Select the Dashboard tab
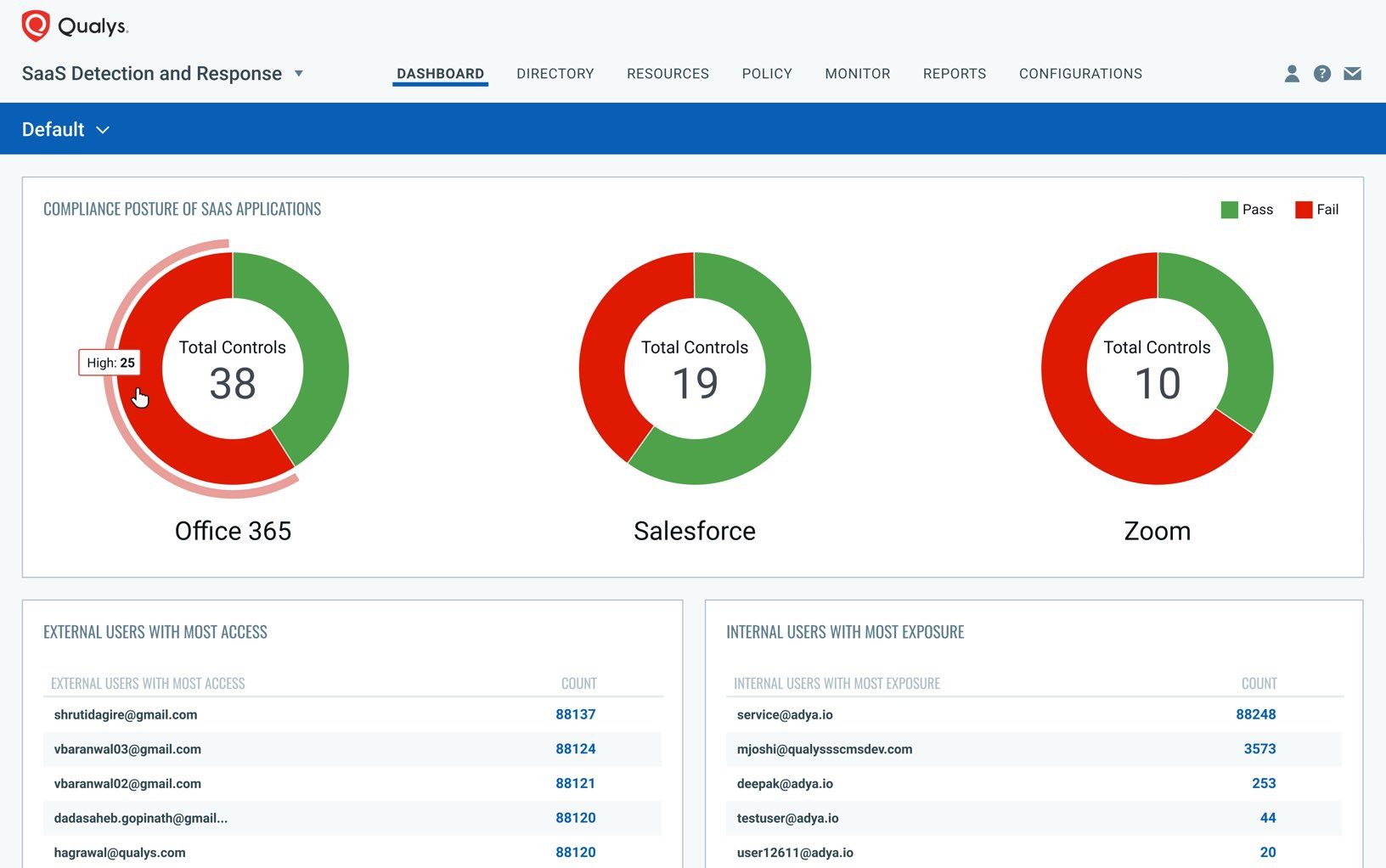Viewport: 1386px width, 868px height. pyautogui.click(x=440, y=74)
